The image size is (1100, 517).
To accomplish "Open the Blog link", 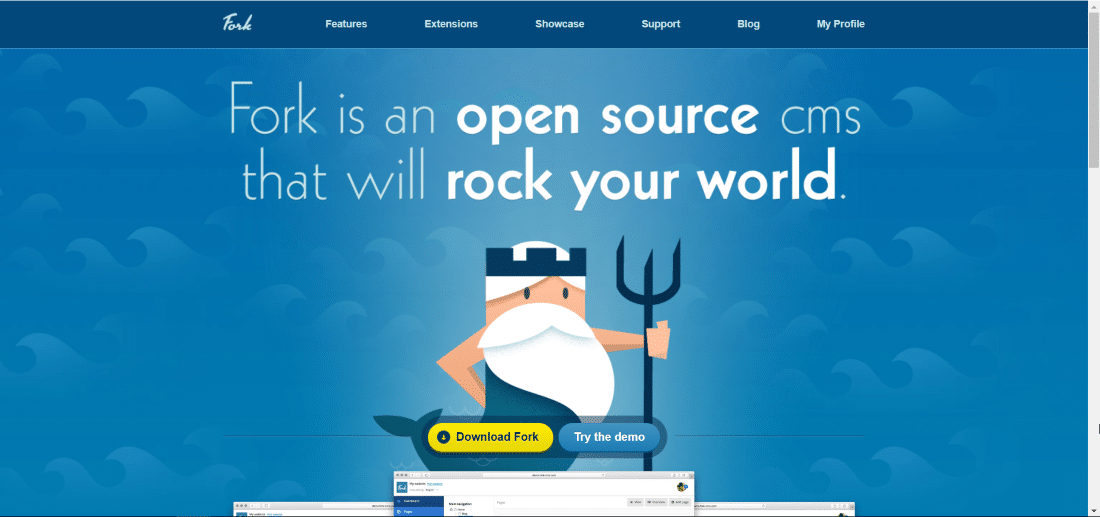I will click(749, 24).
